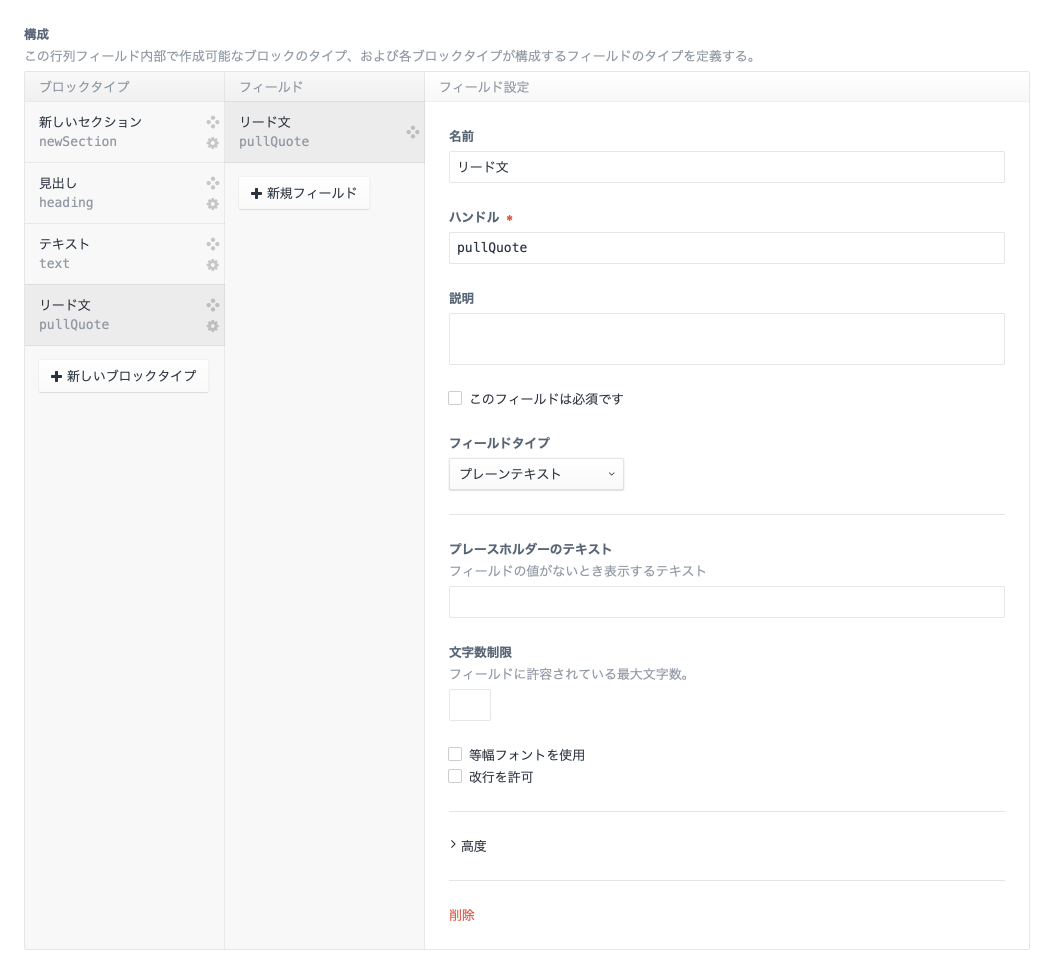Click the 新しいブロックタイプ button
Screen dimensions: 1052x976
coord(123,376)
